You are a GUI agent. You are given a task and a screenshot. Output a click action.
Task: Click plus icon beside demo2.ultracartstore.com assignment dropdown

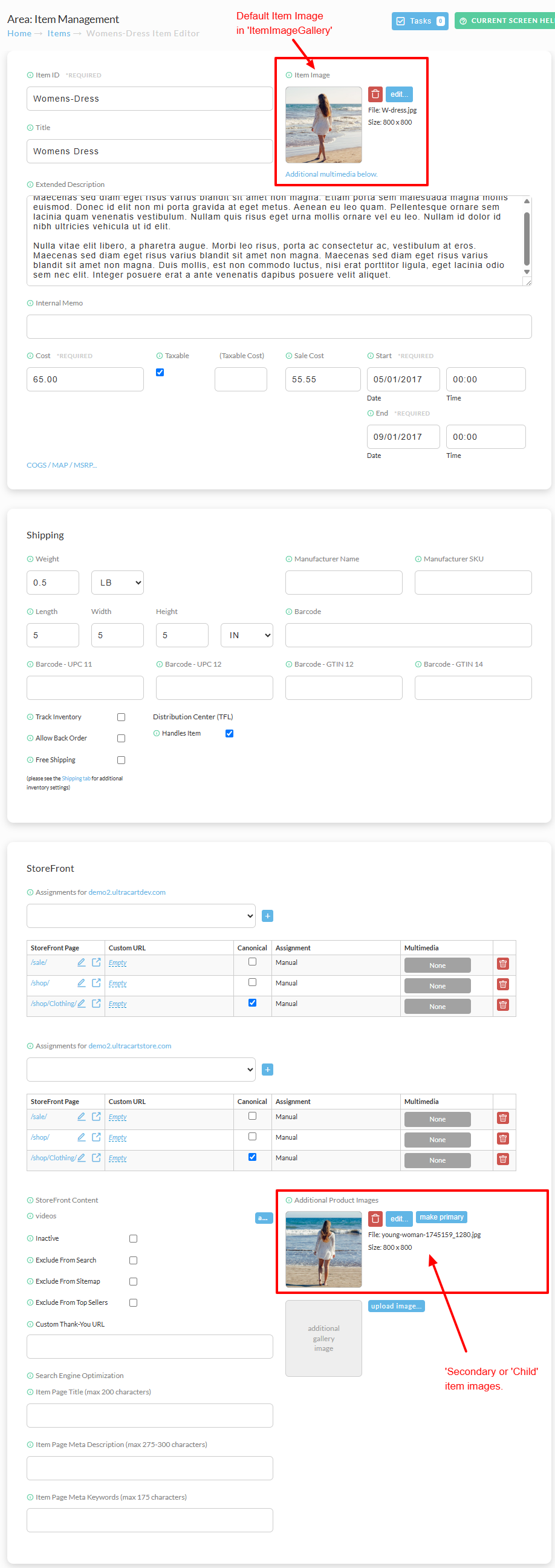point(267,1070)
